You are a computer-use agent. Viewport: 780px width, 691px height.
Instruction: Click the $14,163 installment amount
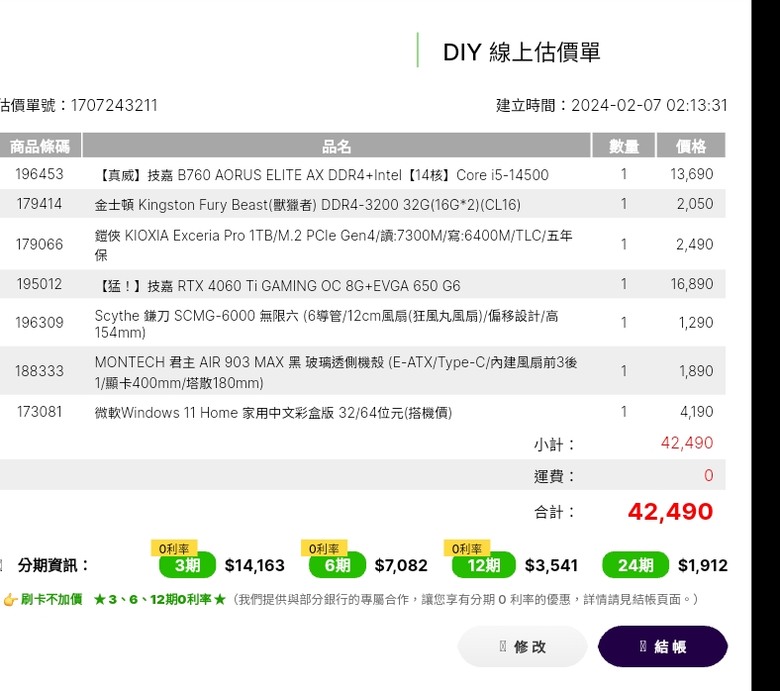[255, 565]
